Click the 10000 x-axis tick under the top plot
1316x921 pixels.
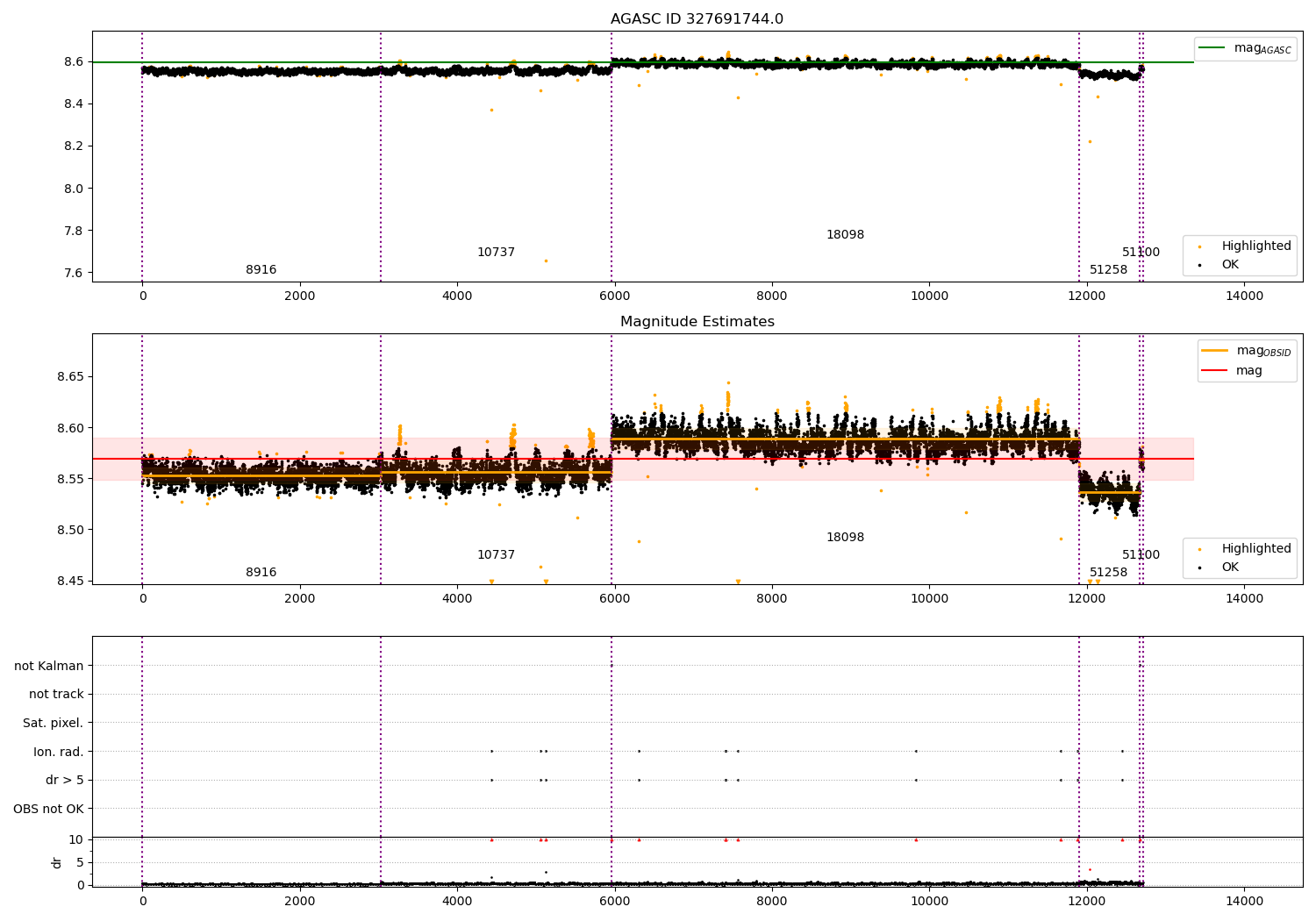click(x=929, y=296)
